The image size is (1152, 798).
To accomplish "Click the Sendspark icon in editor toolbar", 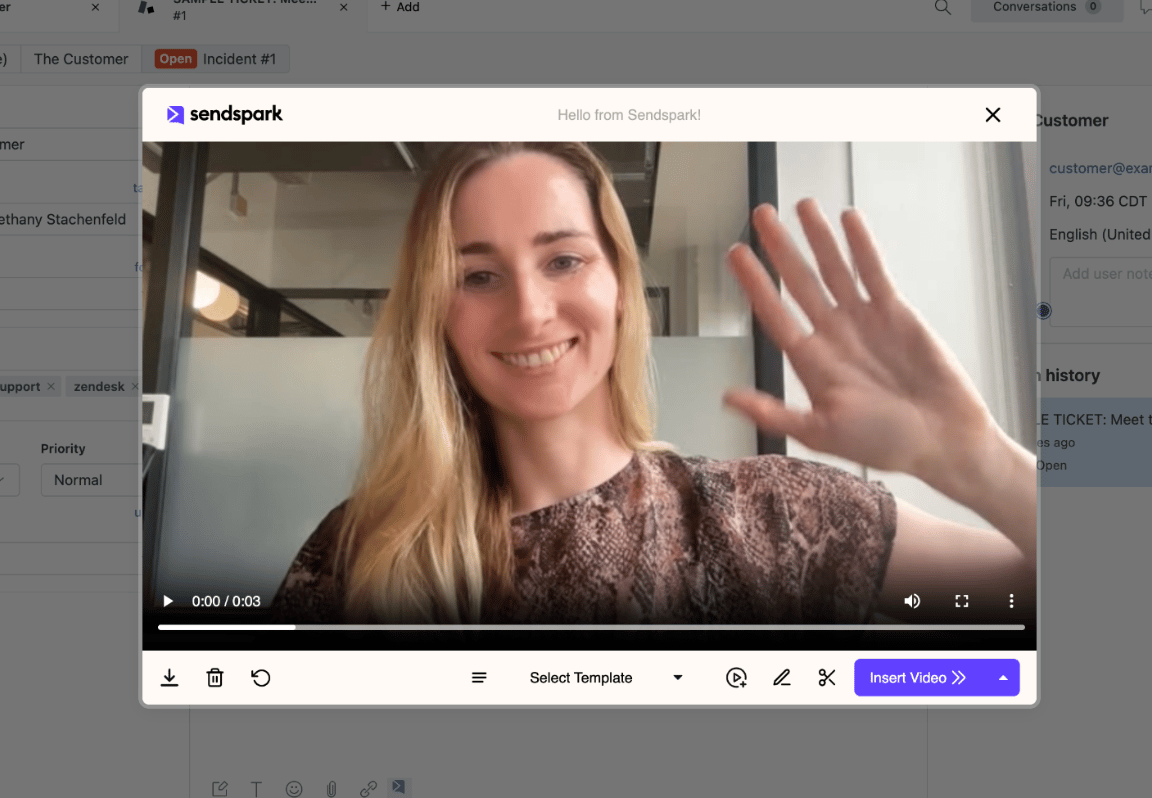I will pos(398,786).
